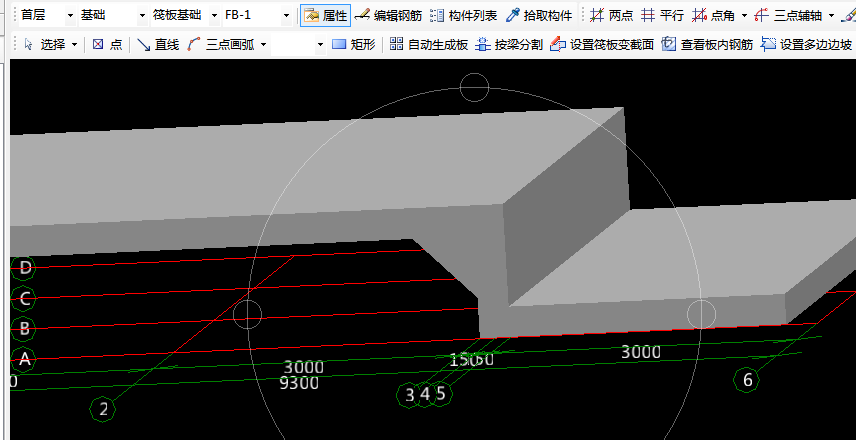Screen dimensions: 856x440
Task: Expand the 三点画弧 dropdown arrow
Action: (263, 45)
